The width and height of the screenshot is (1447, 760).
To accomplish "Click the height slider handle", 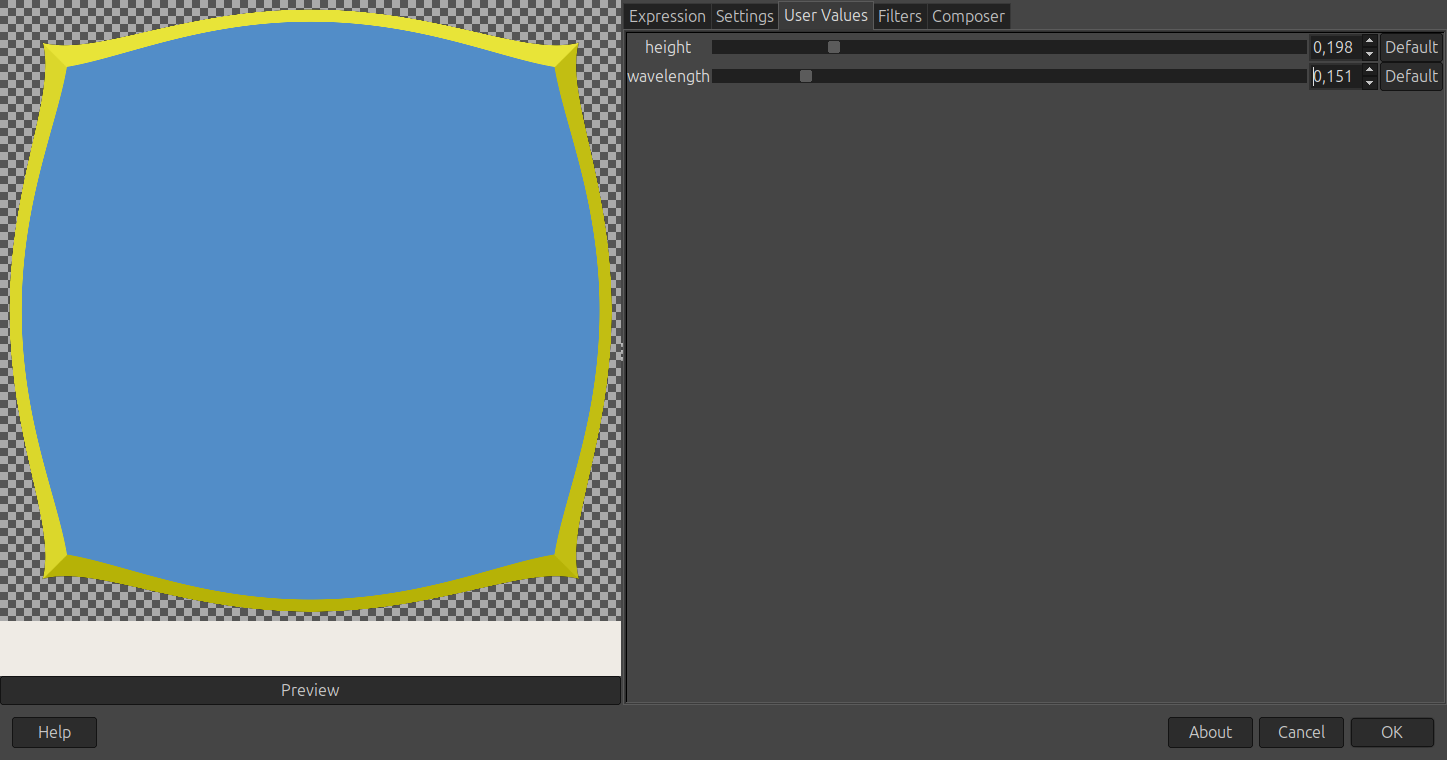I will click(x=834, y=47).
